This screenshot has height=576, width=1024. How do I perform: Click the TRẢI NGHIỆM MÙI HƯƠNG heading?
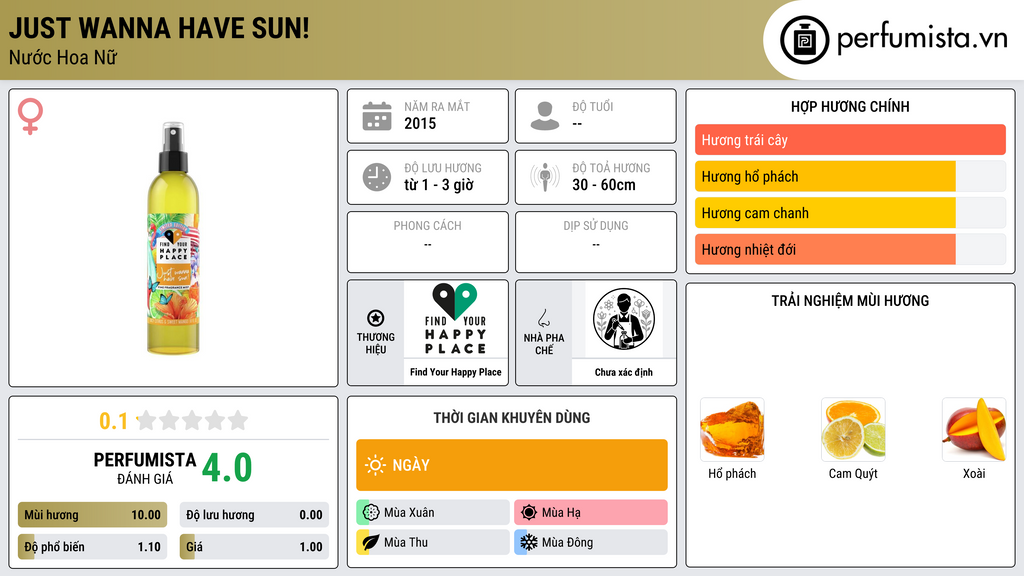click(x=850, y=301)
